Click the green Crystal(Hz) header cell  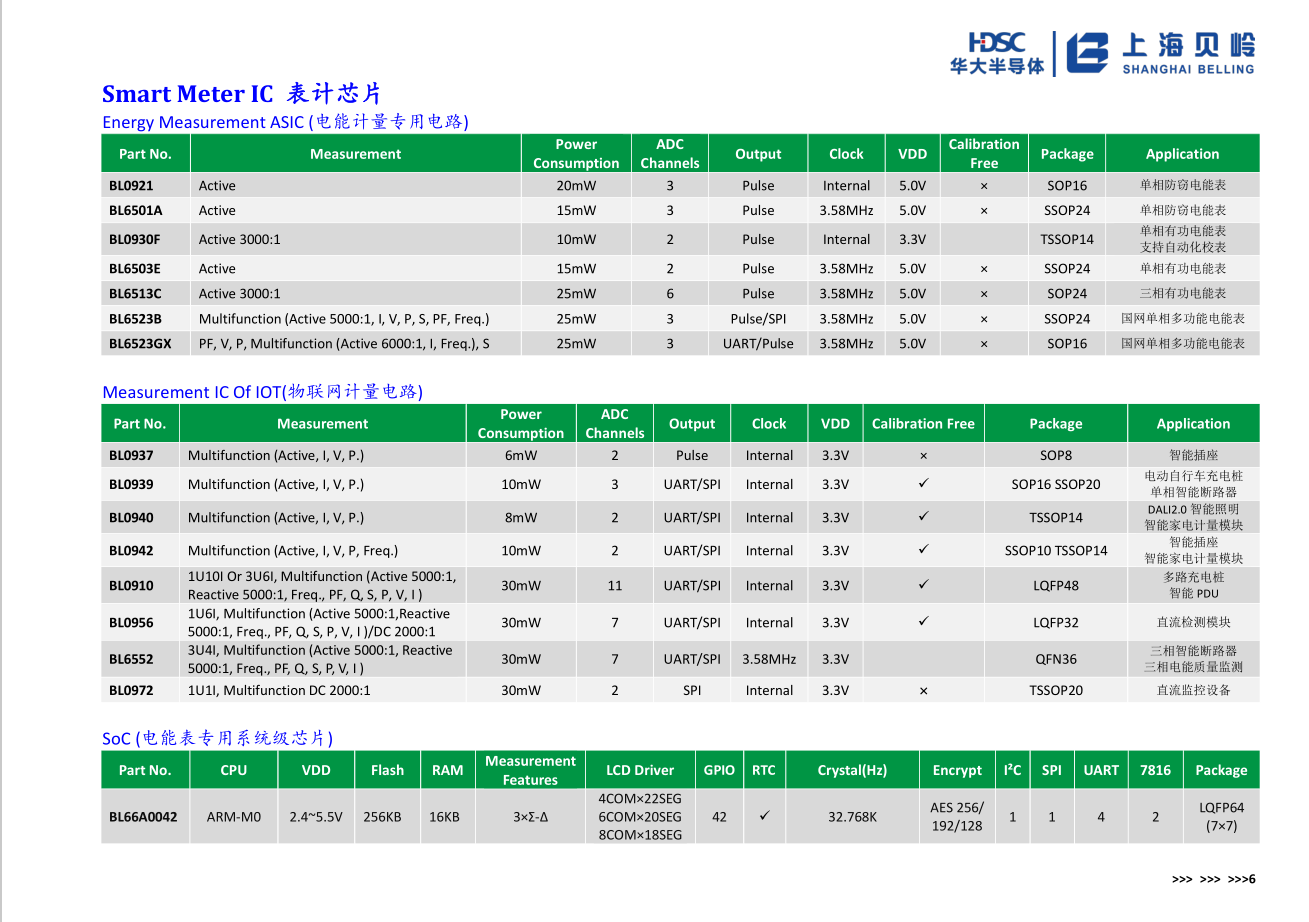tap(852, 770)
